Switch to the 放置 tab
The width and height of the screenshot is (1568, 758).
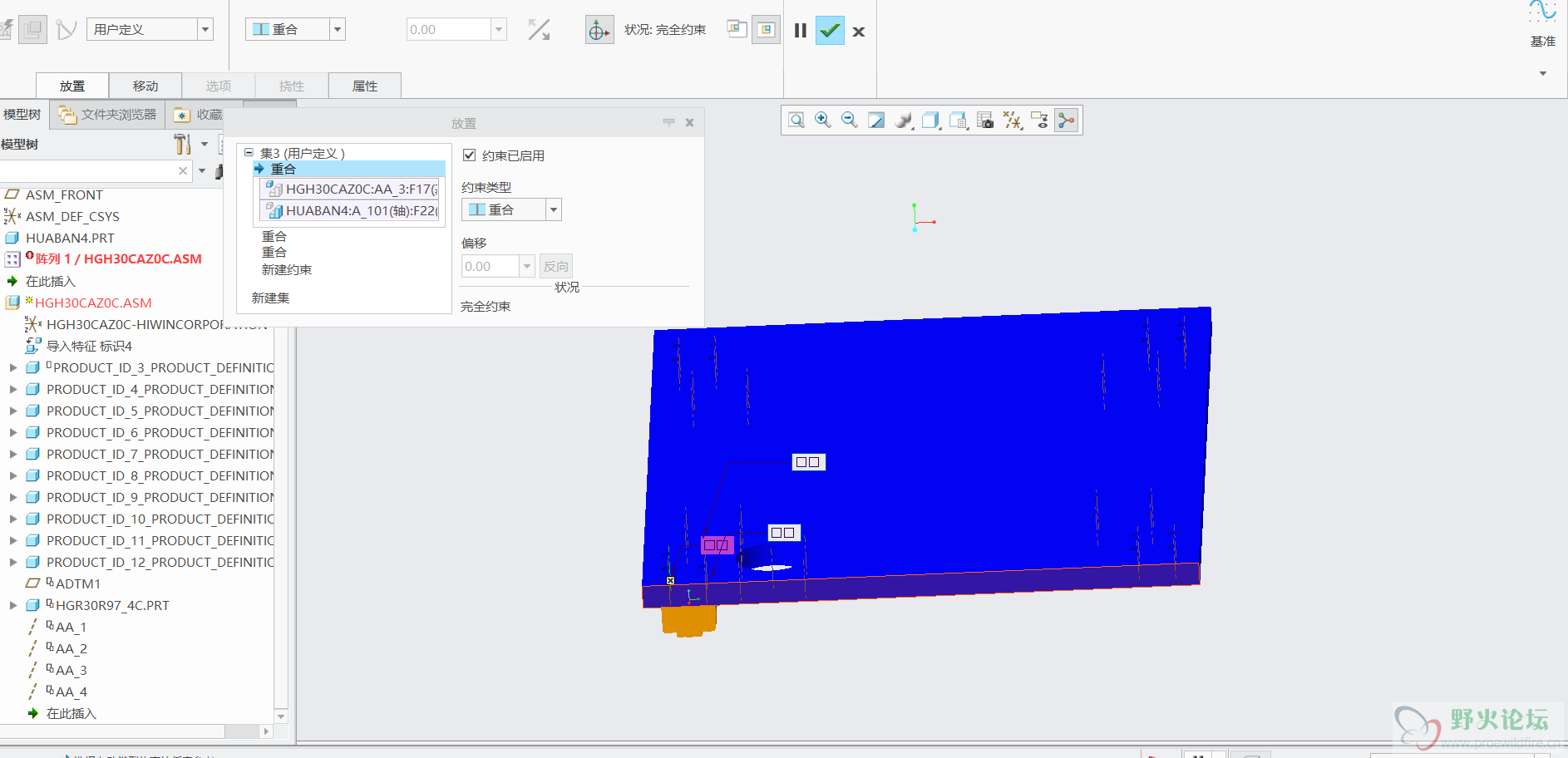pyautogui.click(x=72, y=86)
